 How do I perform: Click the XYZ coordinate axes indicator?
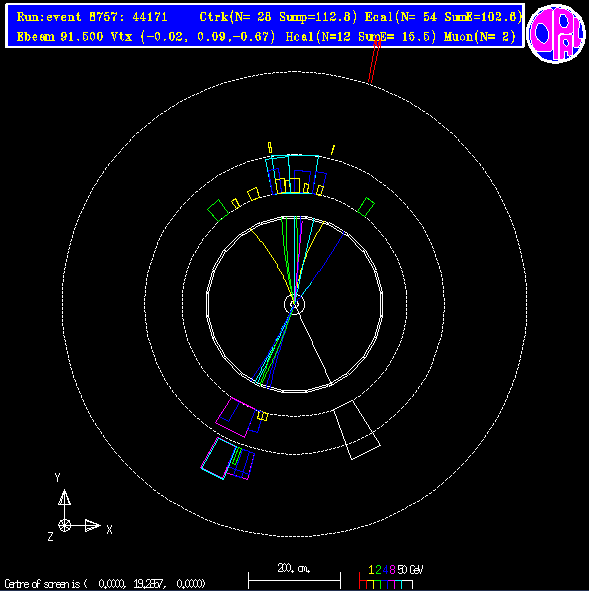80,508
